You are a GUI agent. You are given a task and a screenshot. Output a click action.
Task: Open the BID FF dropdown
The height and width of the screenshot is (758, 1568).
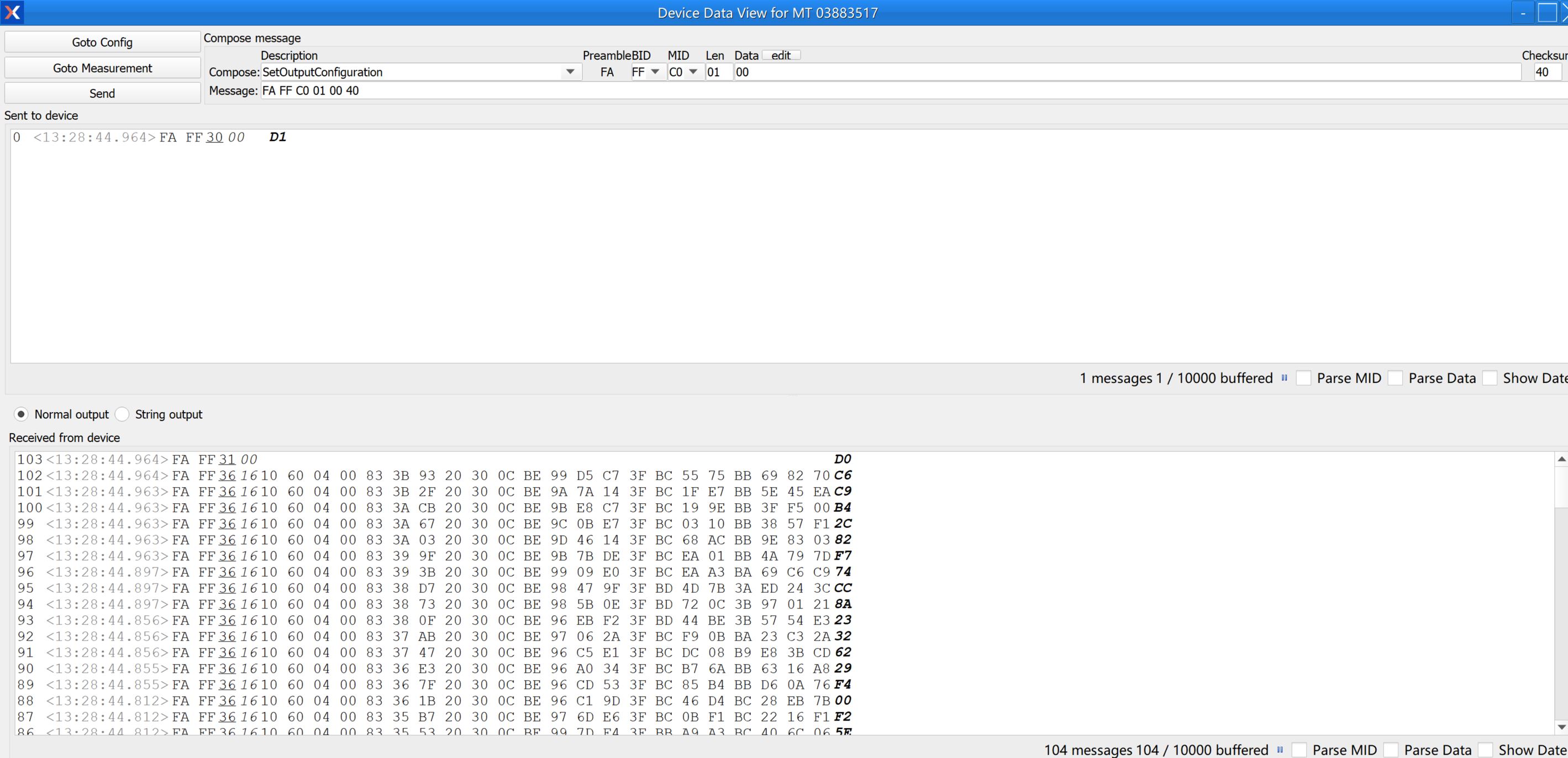pos(655,72)
